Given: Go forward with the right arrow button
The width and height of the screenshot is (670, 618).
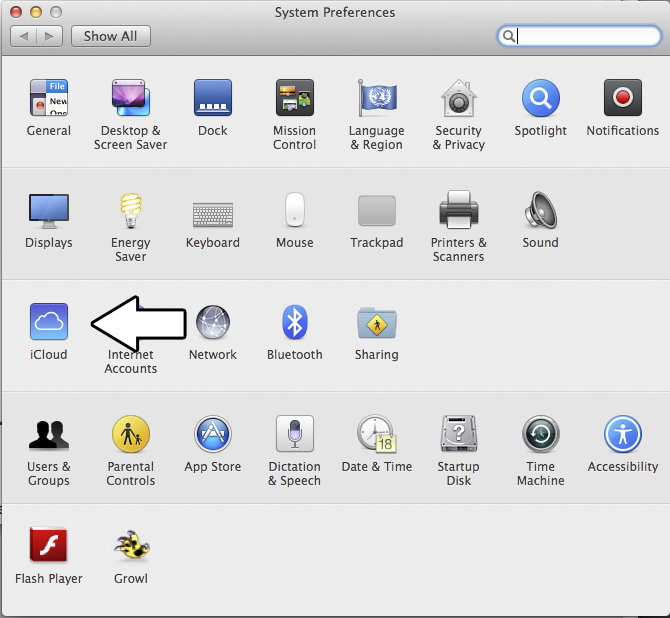Looking at the screenshot, I should coord(50,36).
